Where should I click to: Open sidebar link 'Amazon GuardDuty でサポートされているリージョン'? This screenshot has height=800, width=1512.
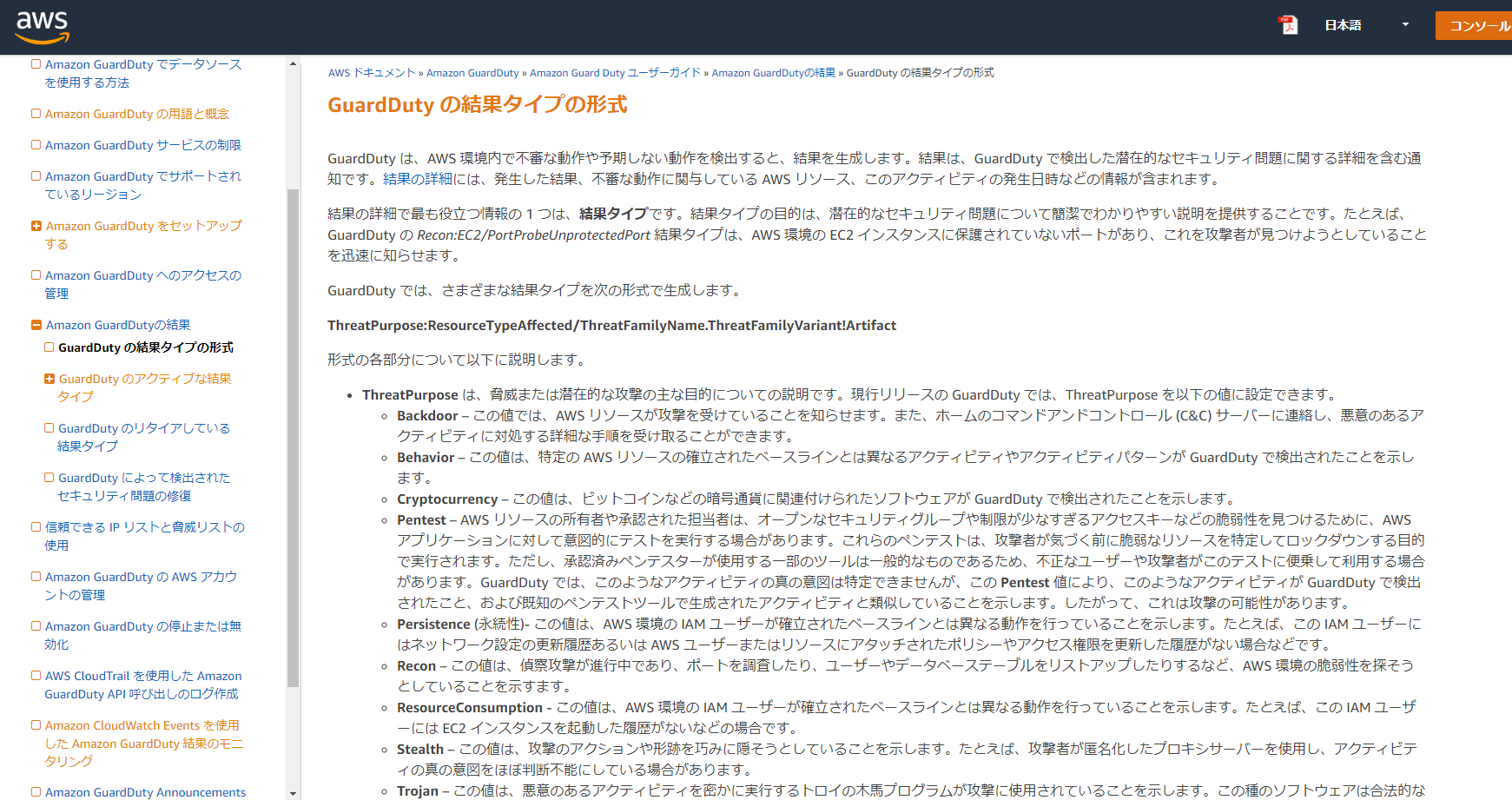click(143, 185)
